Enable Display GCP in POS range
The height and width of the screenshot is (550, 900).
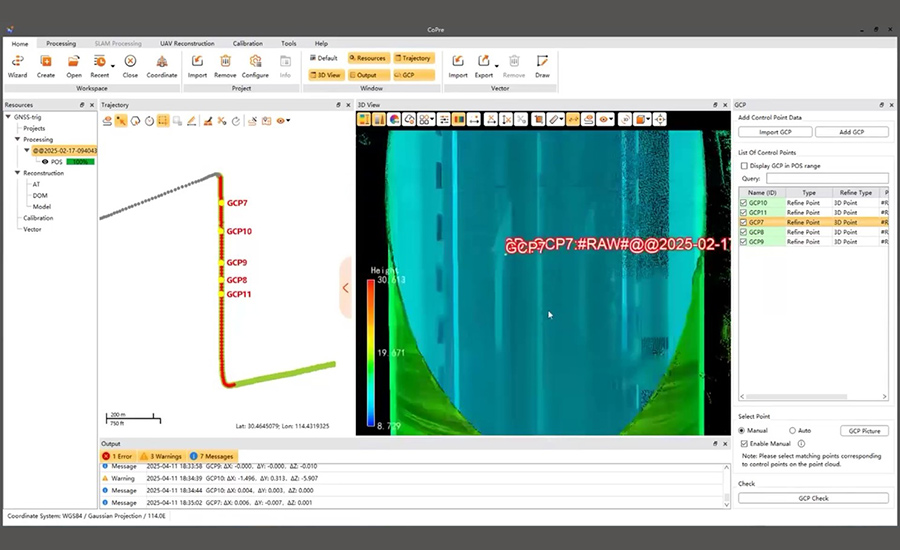[744, 165]
